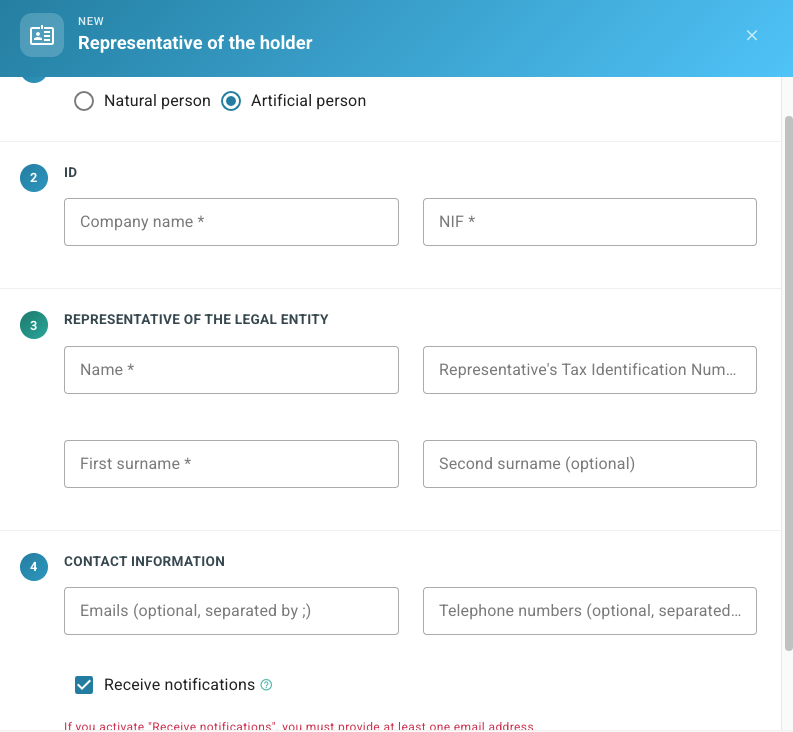The height and width of the screenshot is (732, 793).
Task: Click the Artificial person label text
Action: click(x=309, y=101)
